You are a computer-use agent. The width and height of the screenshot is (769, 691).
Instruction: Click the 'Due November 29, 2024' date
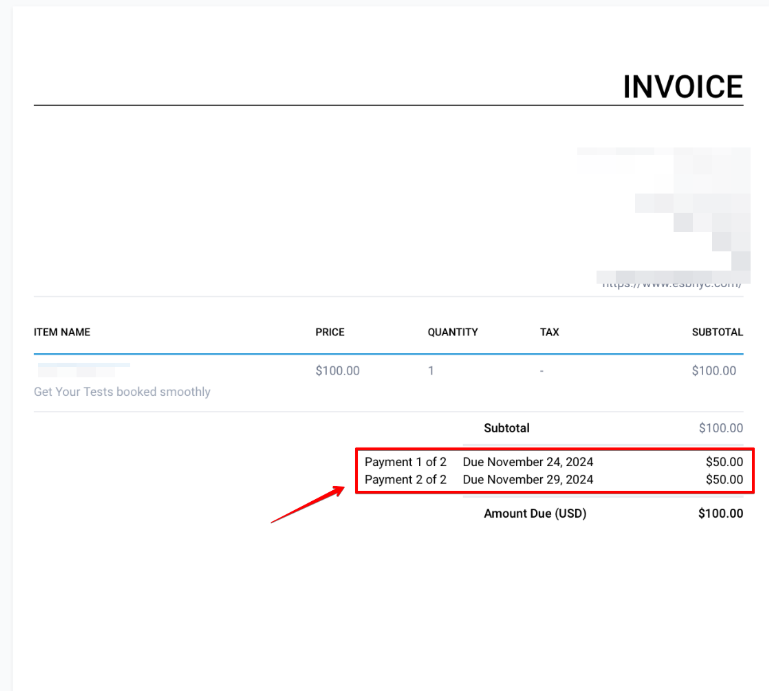[x=528, y=480]
